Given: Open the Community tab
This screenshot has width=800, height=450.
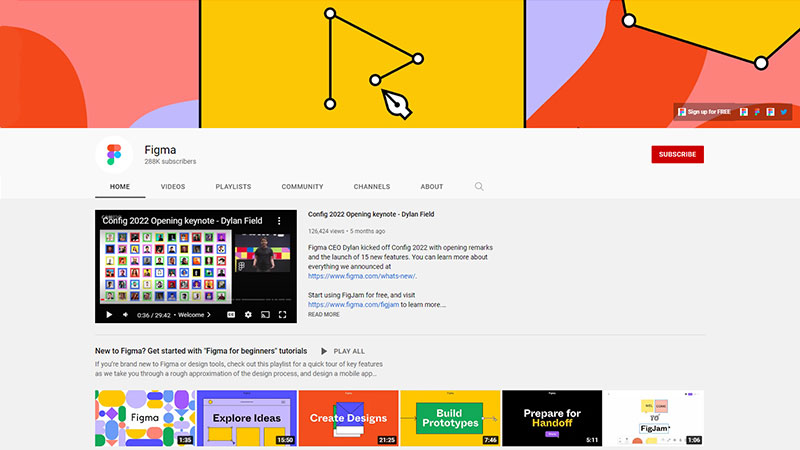Looking at the screenshot, I should point(303,187).
